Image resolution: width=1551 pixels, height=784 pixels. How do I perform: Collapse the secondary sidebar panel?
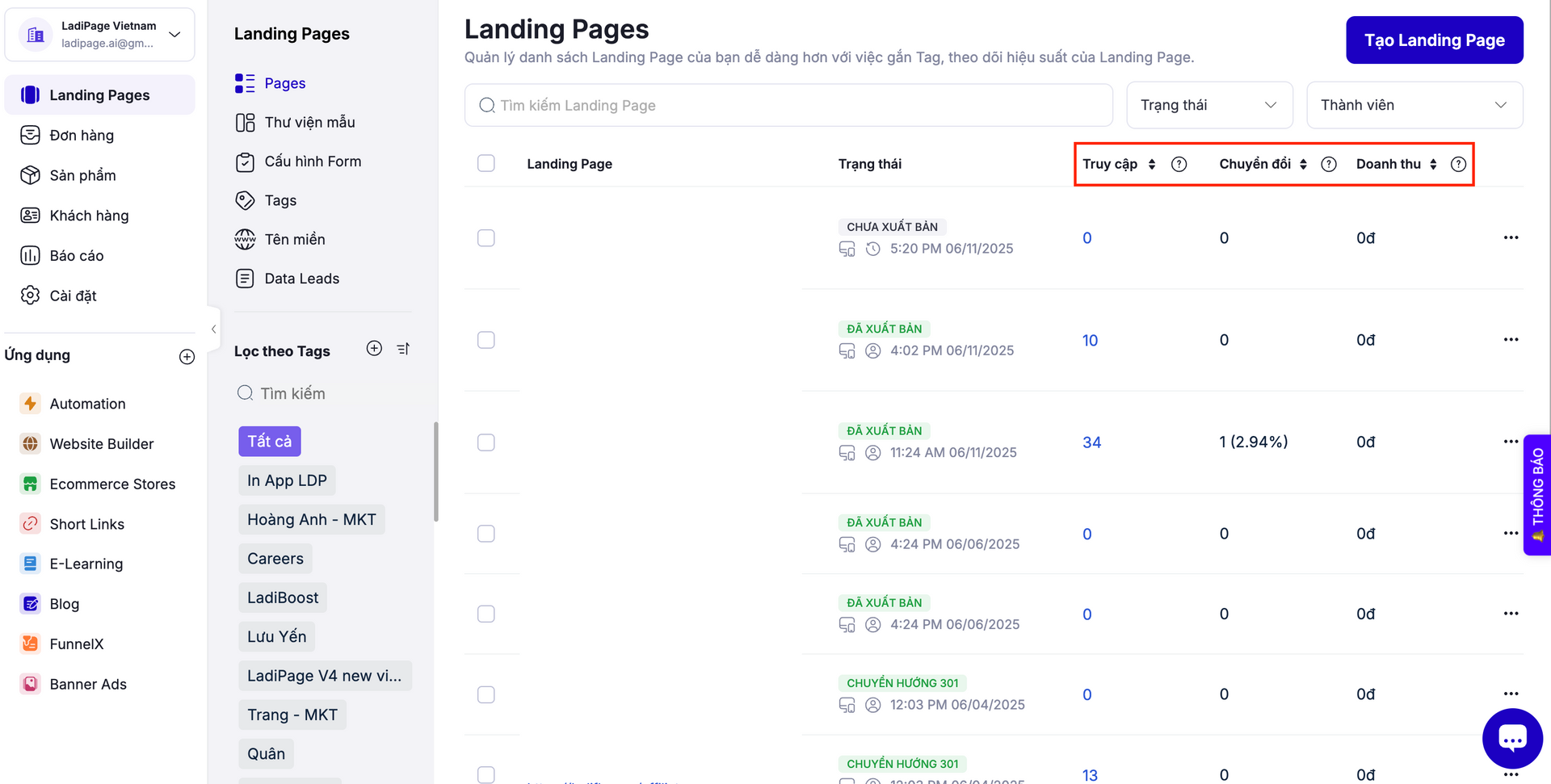click(213, 329)
